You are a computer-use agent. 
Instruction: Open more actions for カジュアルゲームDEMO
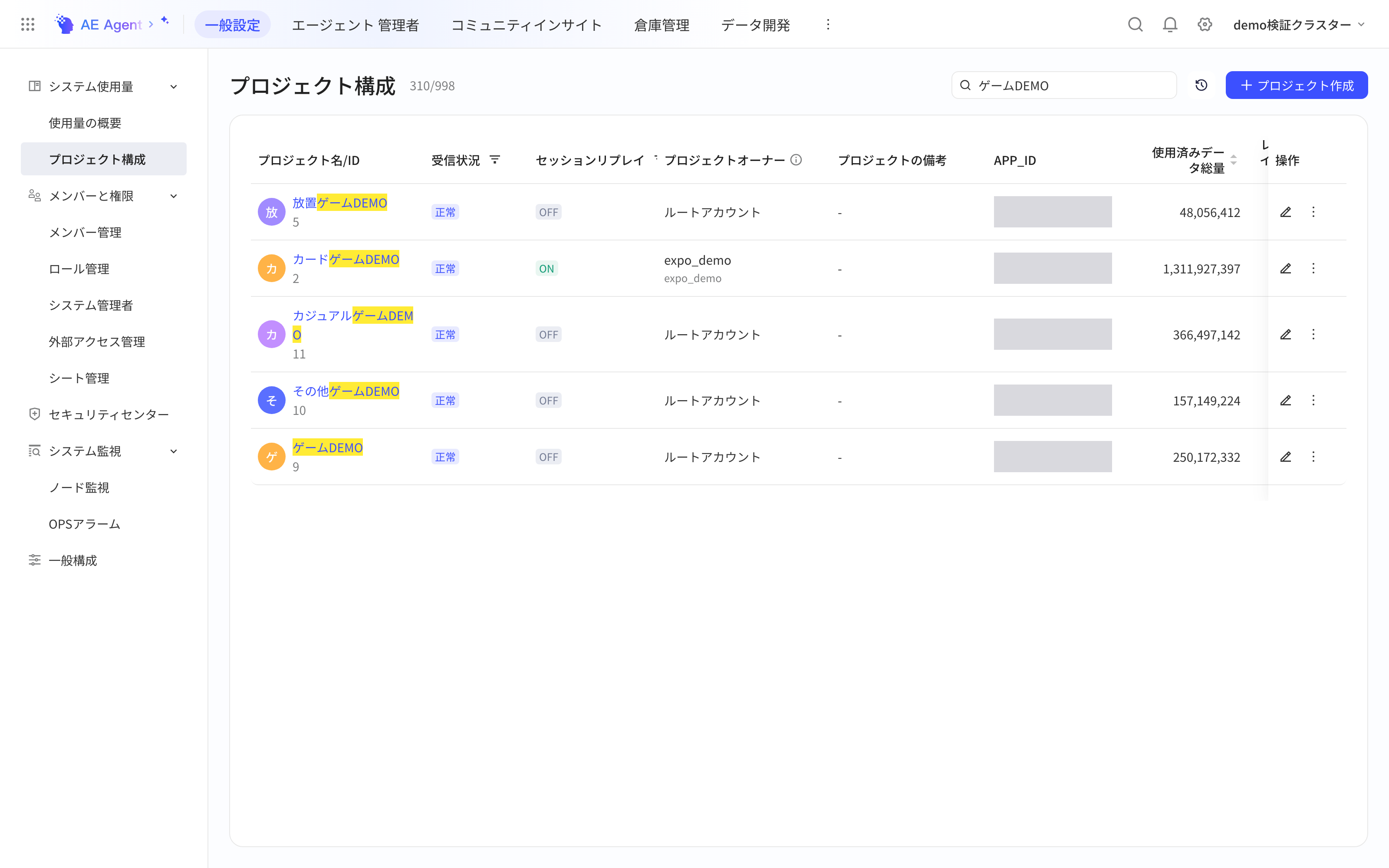[1313, 334]
